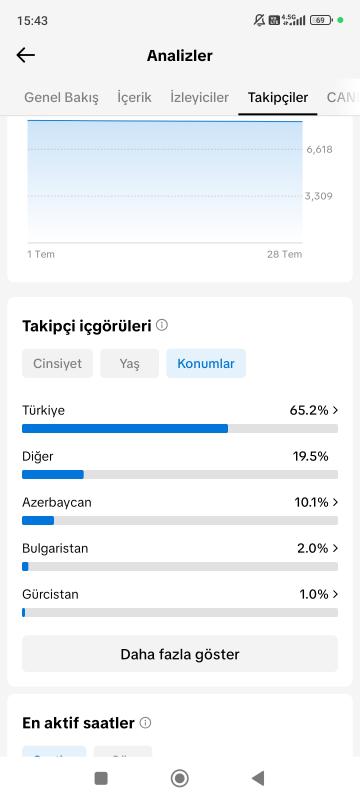This screenshot has width=360, height=800.
Task: Tap Android recent apps square button
Action: (x=101, y=778)
